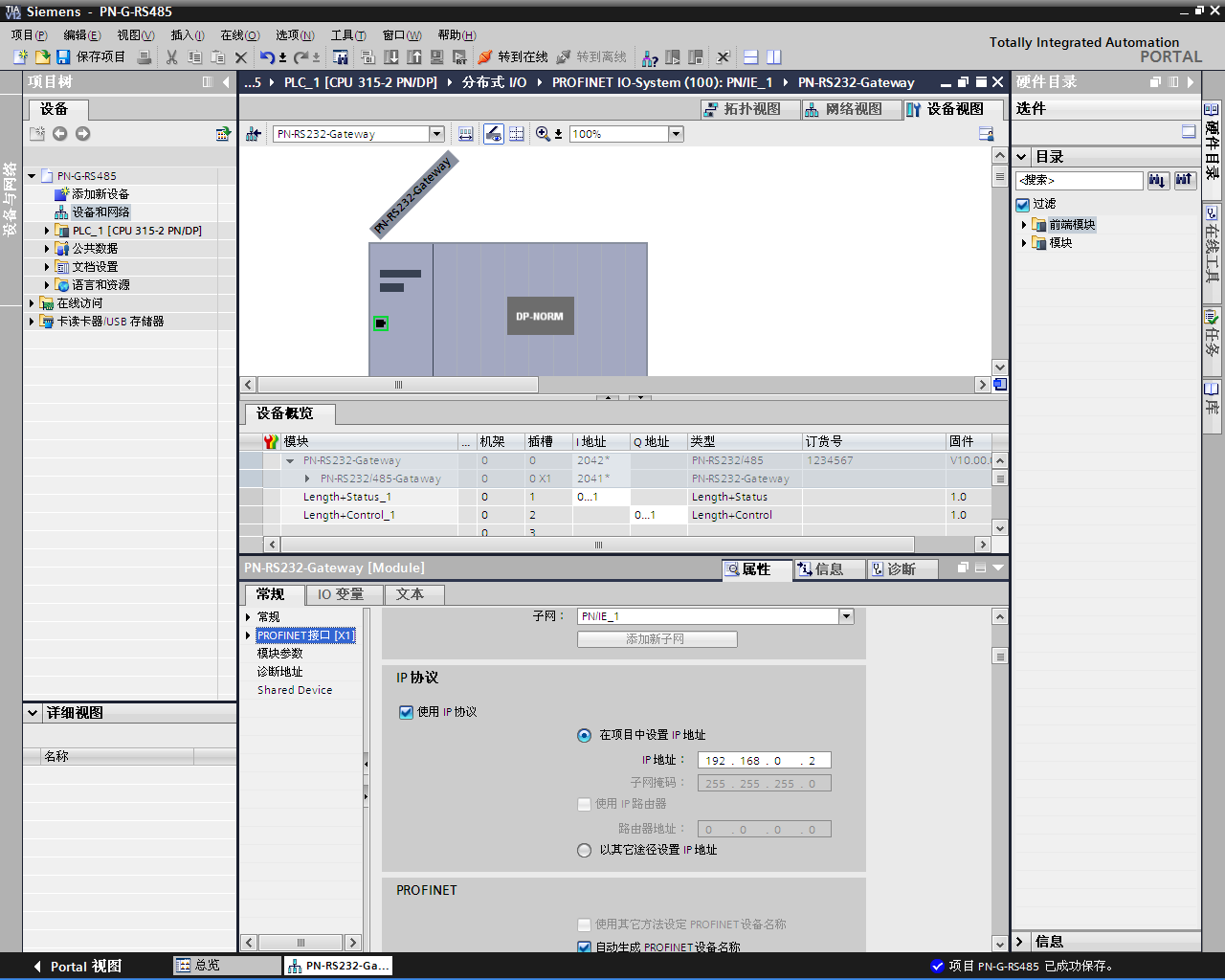
Task: Click the print icon in toolbar
Action: [145, 57]
